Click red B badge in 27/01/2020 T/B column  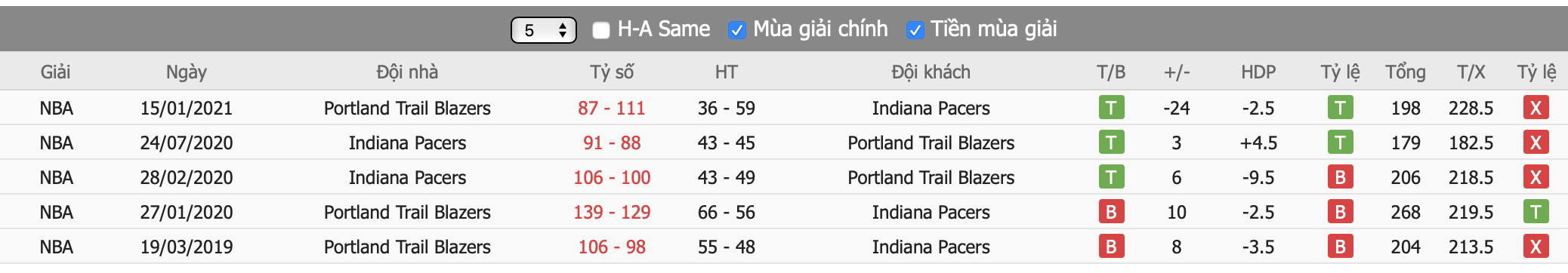[1111, 212]
